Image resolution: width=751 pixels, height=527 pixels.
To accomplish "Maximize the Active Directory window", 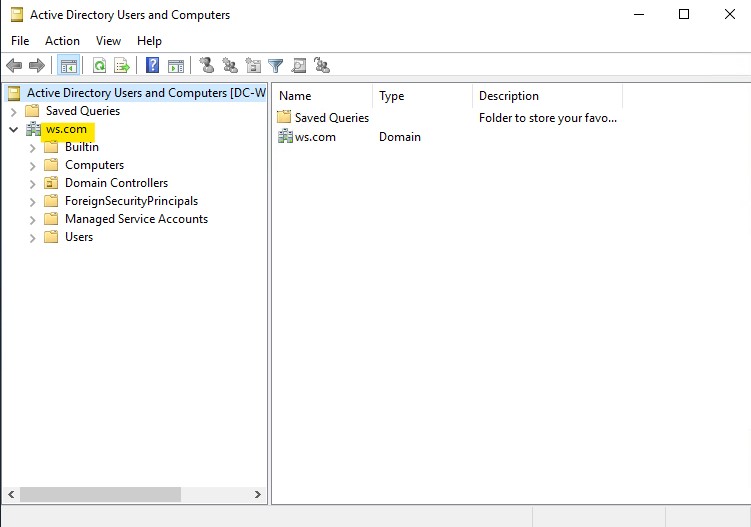I will tap(684, 14).
